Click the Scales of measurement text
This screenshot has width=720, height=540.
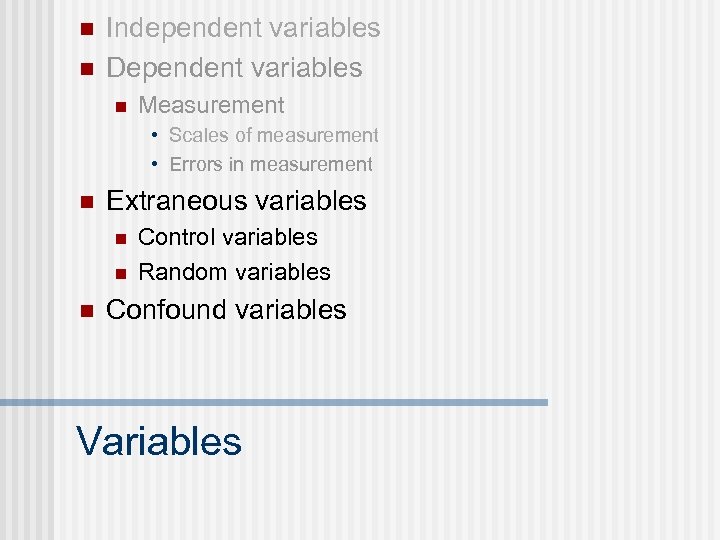274,135
